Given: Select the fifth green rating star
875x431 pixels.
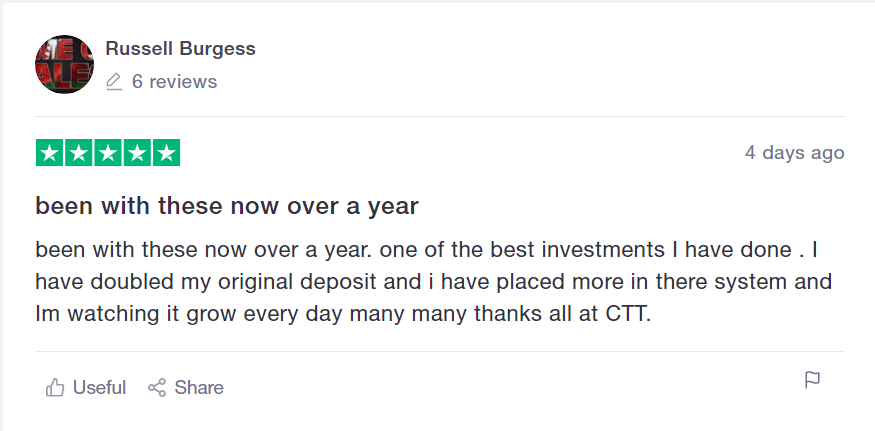Looking at the screenshot, I should click(166, 152).
